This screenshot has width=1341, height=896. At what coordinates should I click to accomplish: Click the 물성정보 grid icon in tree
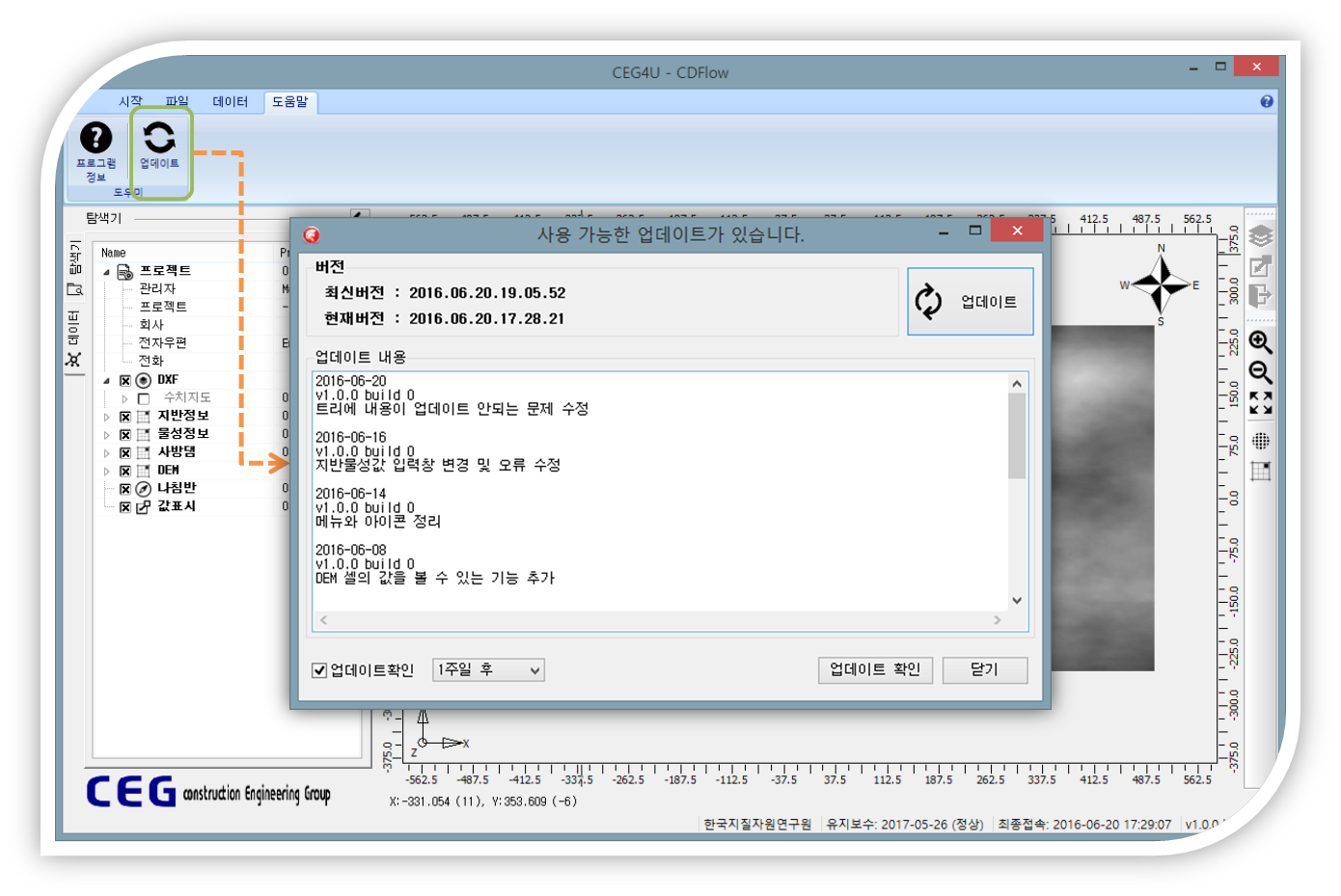144,435
